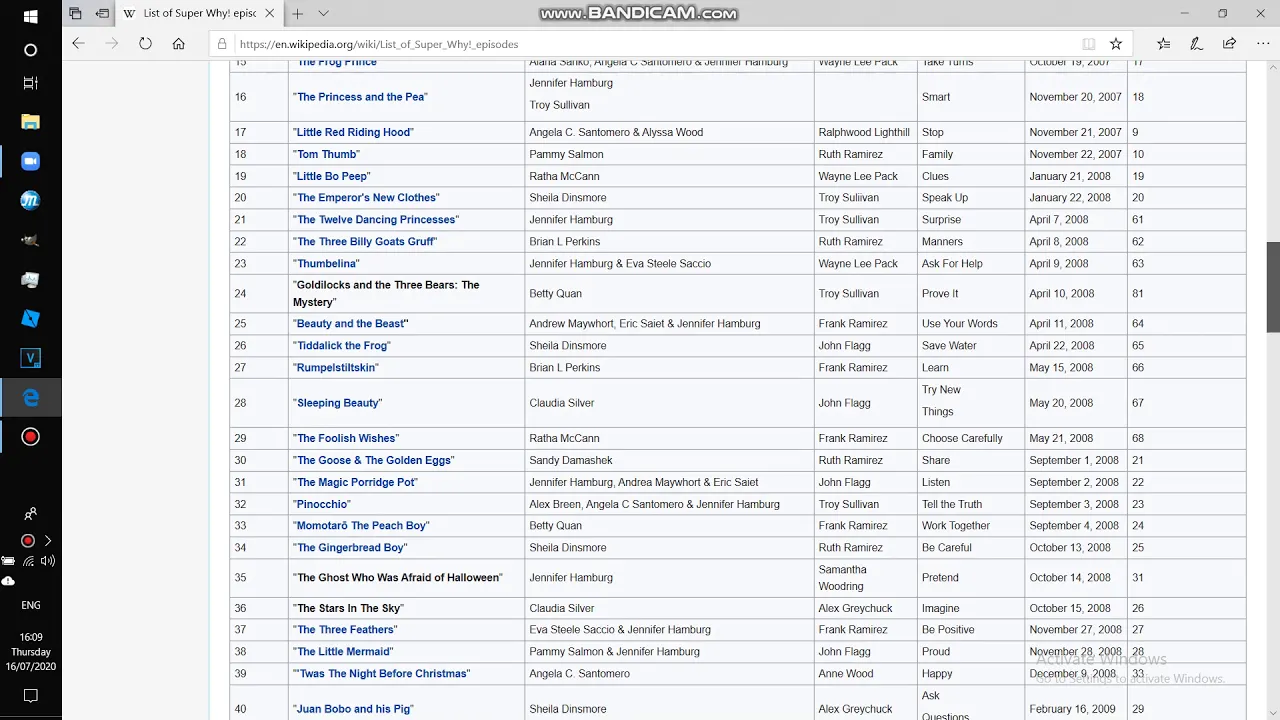Open The Emperor's New Clothes link

366,198
